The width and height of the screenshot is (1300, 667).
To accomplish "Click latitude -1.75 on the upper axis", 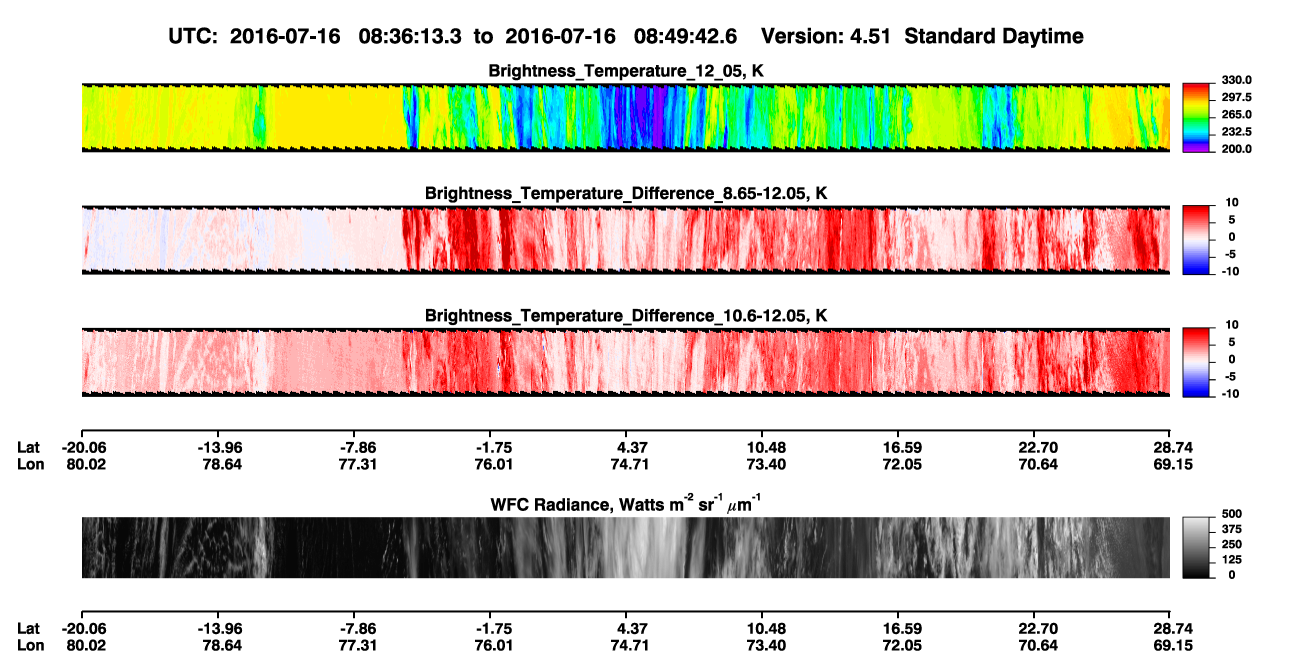I will coord(494,447).
